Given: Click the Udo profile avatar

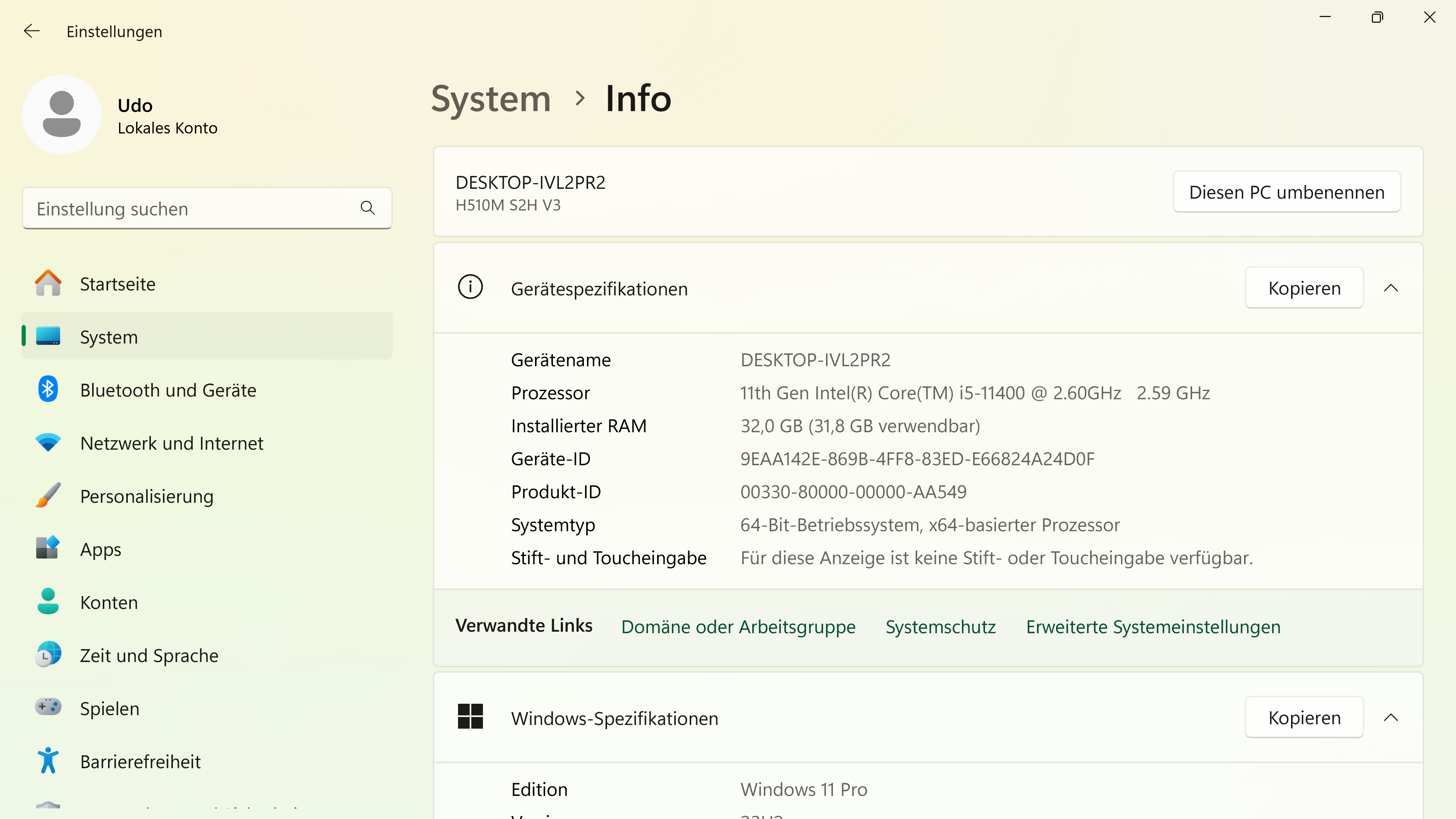Looking at the screenshot, I should pyautogui.click(x=61, y=115).
